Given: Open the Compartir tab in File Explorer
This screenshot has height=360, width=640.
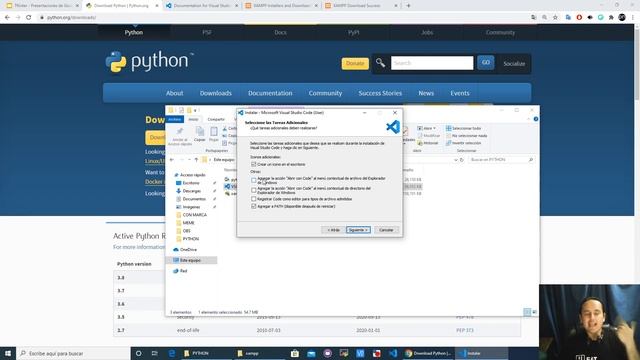Looking at the screenshot, I should (x=216, y=119).
